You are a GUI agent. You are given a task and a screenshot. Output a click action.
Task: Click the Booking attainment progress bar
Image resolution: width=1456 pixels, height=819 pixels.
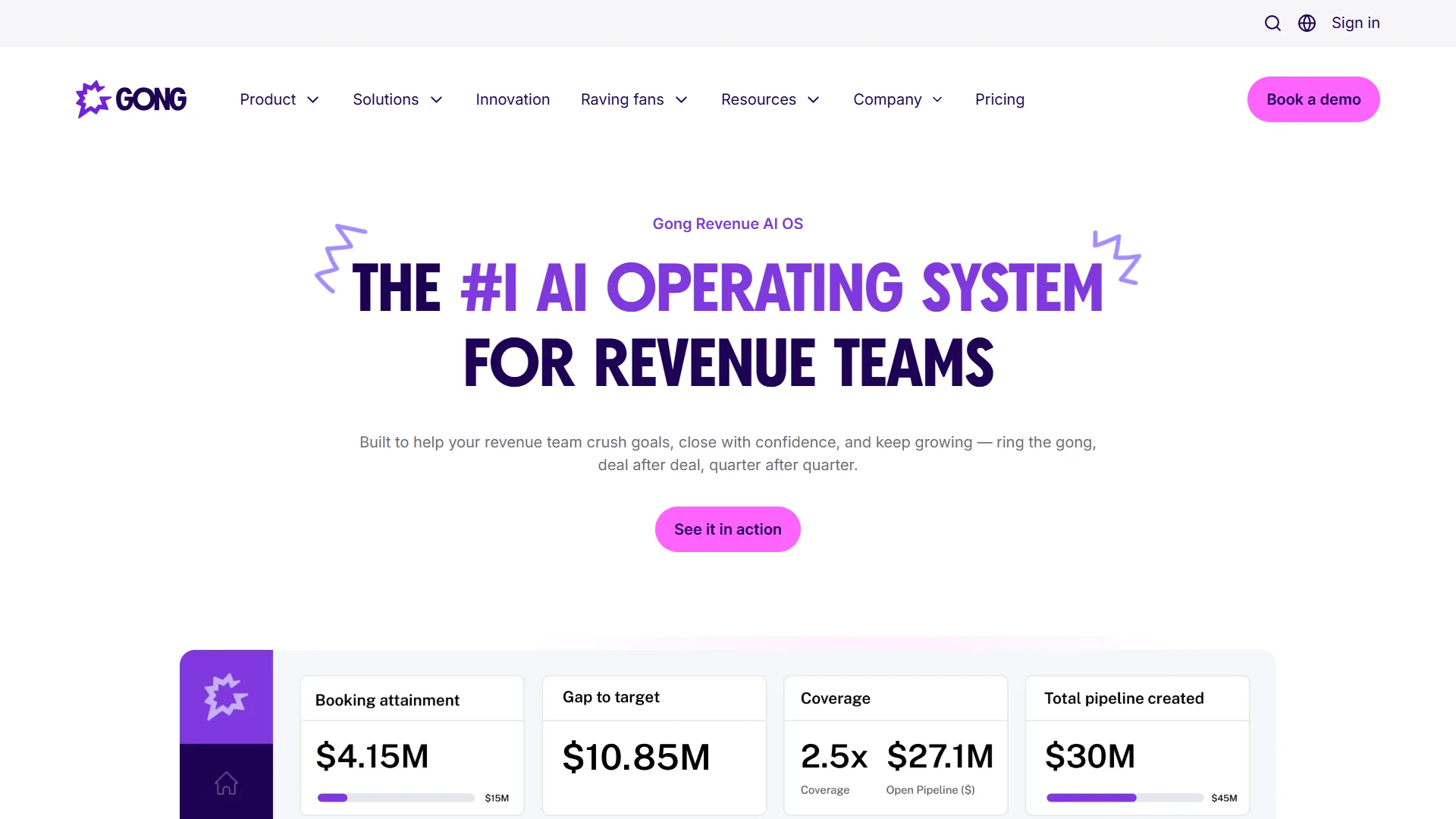coord(396,798)
